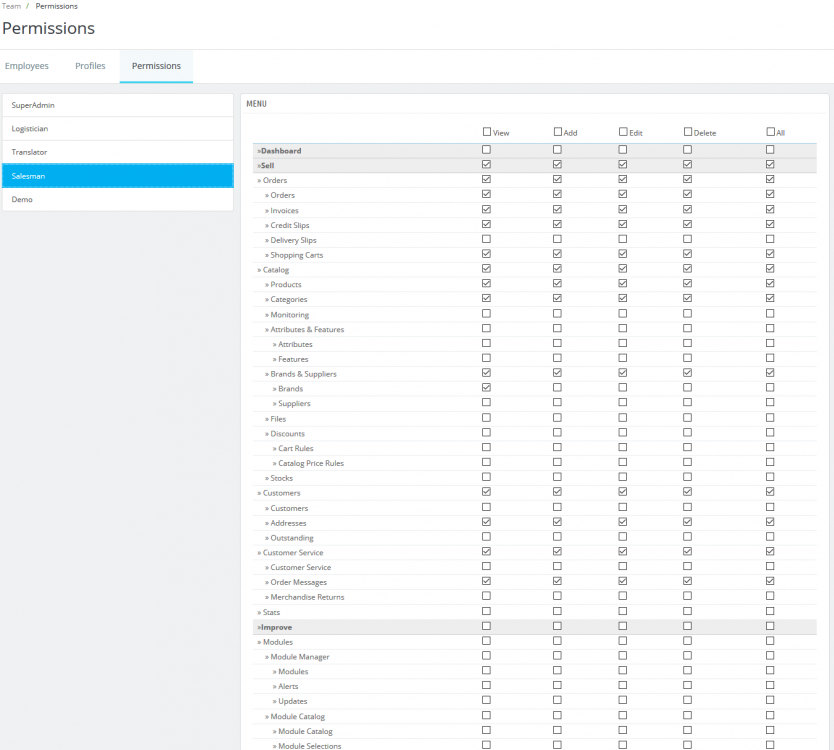This screenshot has width=834, height=750.
Task: Toggle the Delete column header checkbox
Action: [688, 131]
